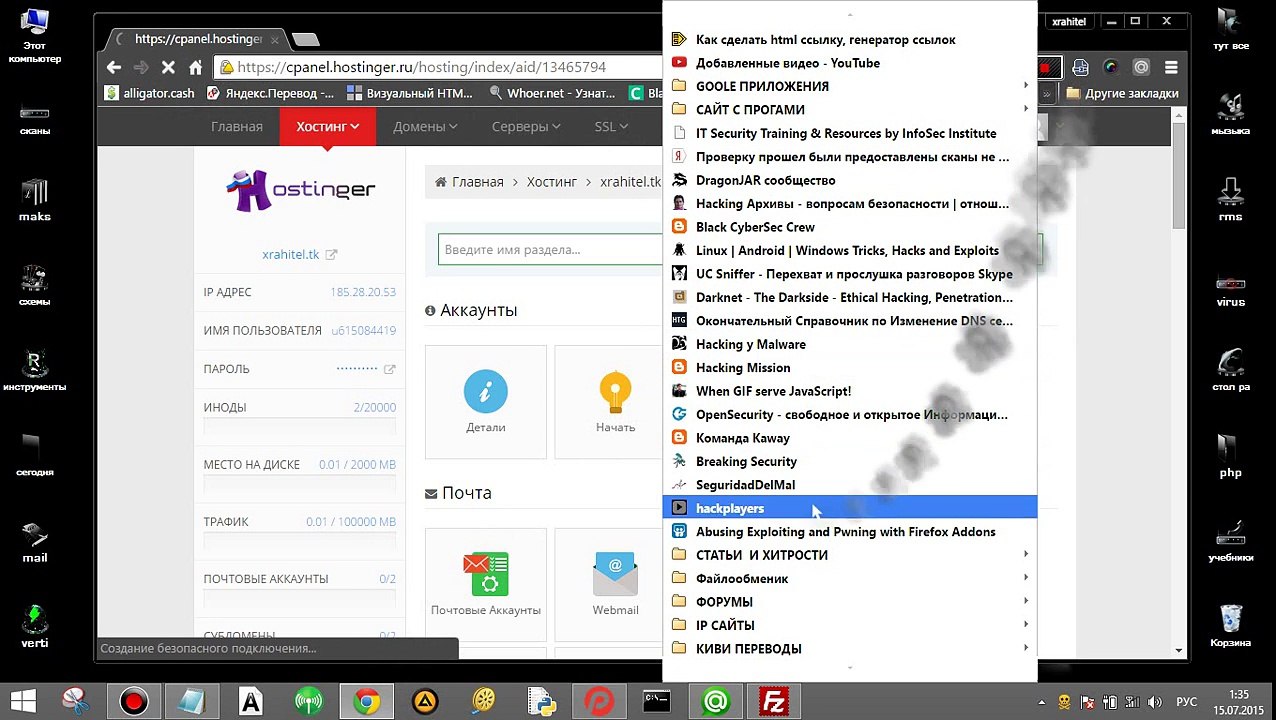
Task: Expand КИВИ ПЕРЕВОДЫ bookmark folder
Action: point(849,648)
